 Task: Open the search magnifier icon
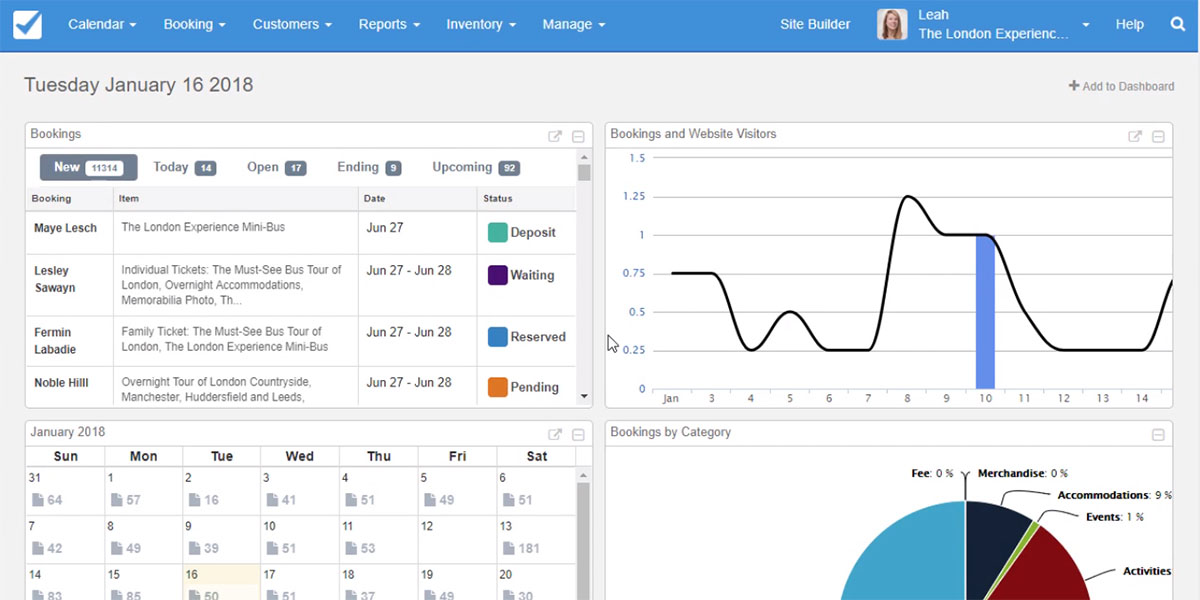[x=1177, y=25]
